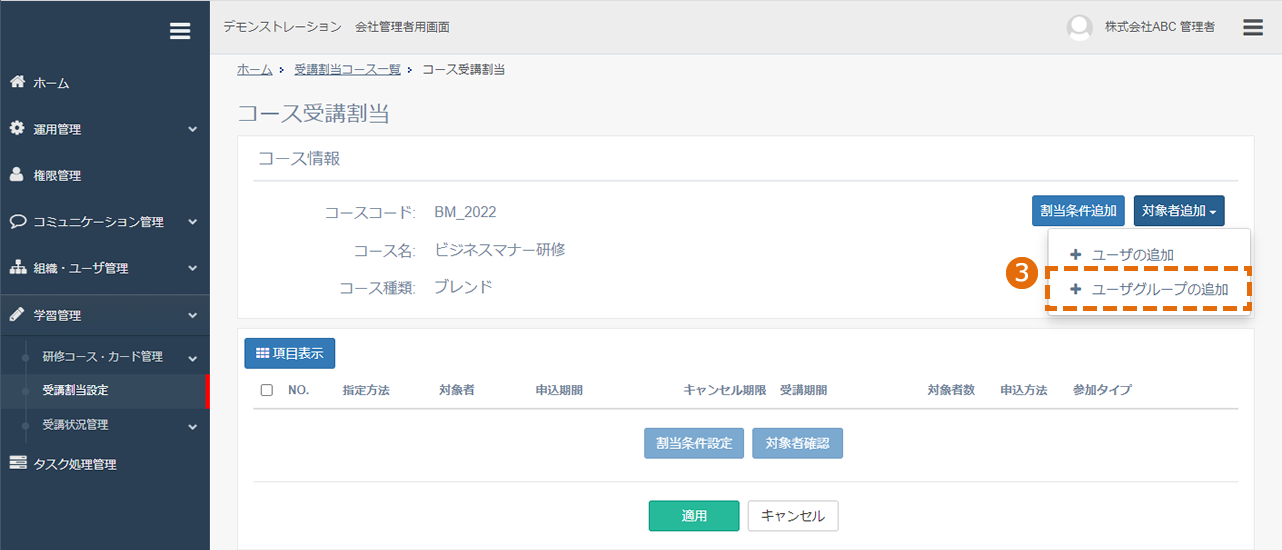This screenshot has width=1282, height=550.
Task: Click the 参加タイプ column header
Action: tap(1103, 390)
